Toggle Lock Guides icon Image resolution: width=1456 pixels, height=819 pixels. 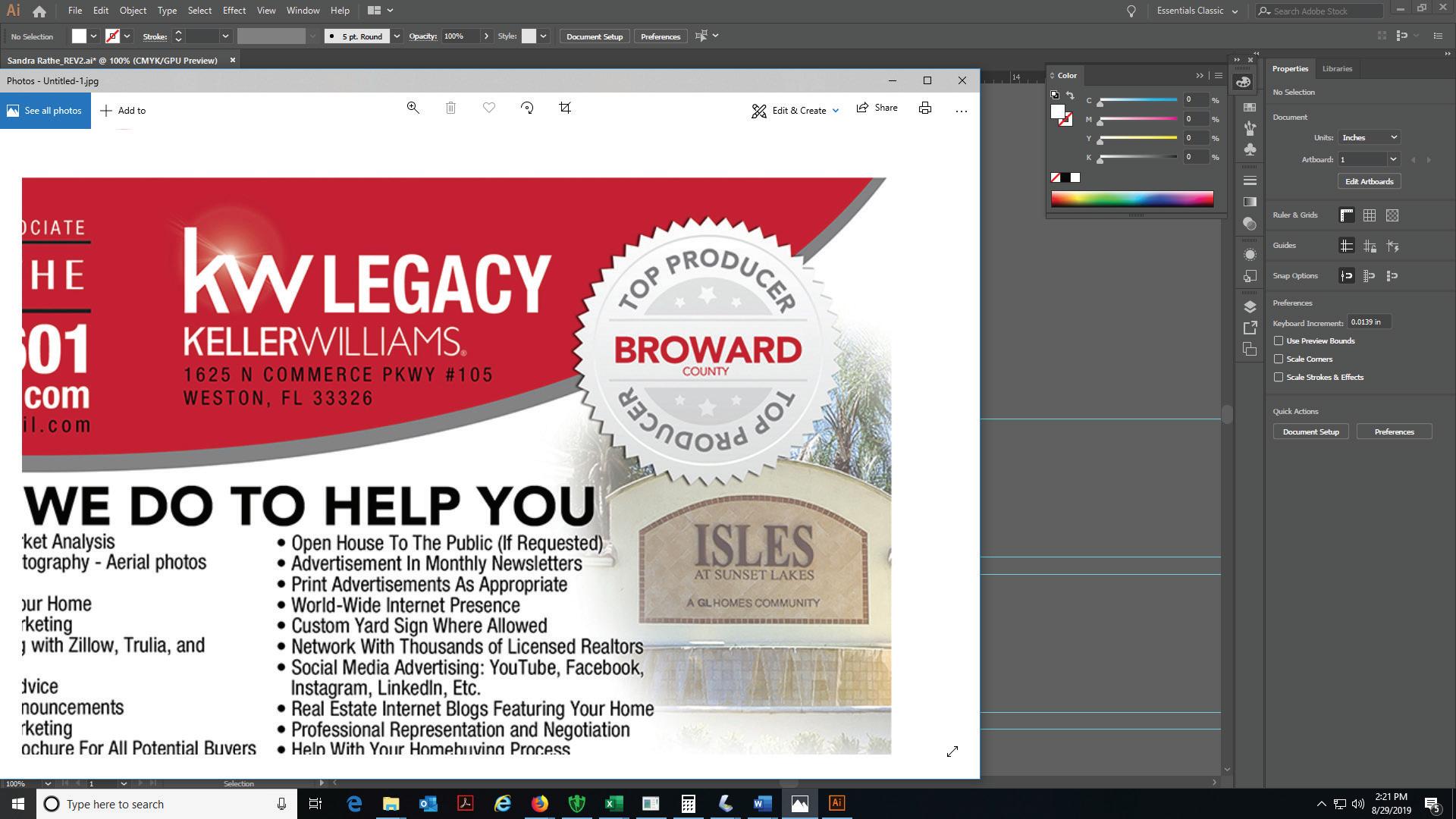click(1370, 246)
